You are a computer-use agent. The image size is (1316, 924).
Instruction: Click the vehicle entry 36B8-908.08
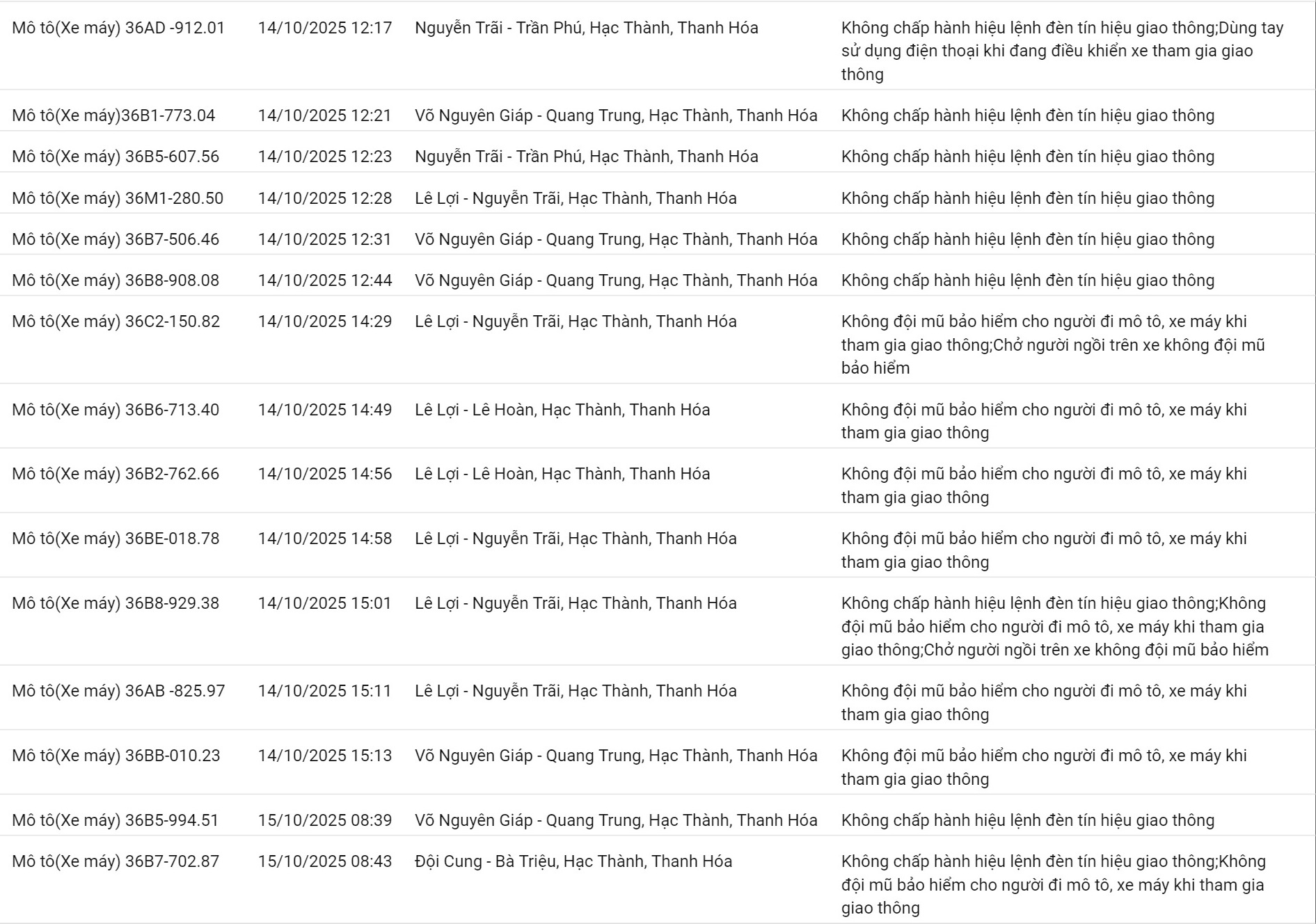pos(116,280)
